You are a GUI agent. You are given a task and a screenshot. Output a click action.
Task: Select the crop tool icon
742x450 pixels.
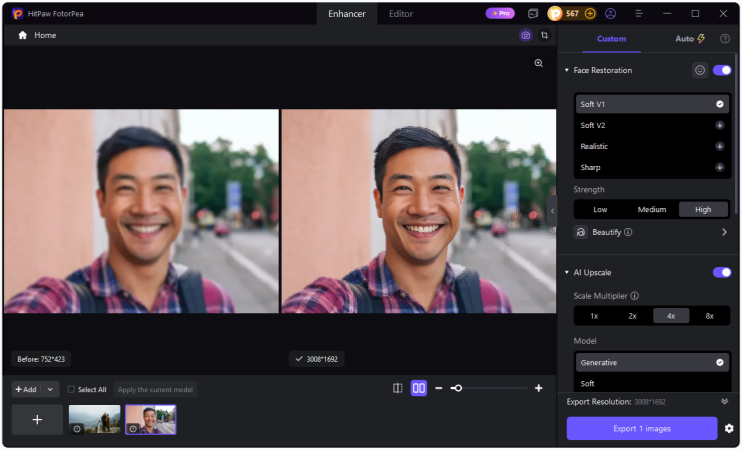[x=545, y=35]
